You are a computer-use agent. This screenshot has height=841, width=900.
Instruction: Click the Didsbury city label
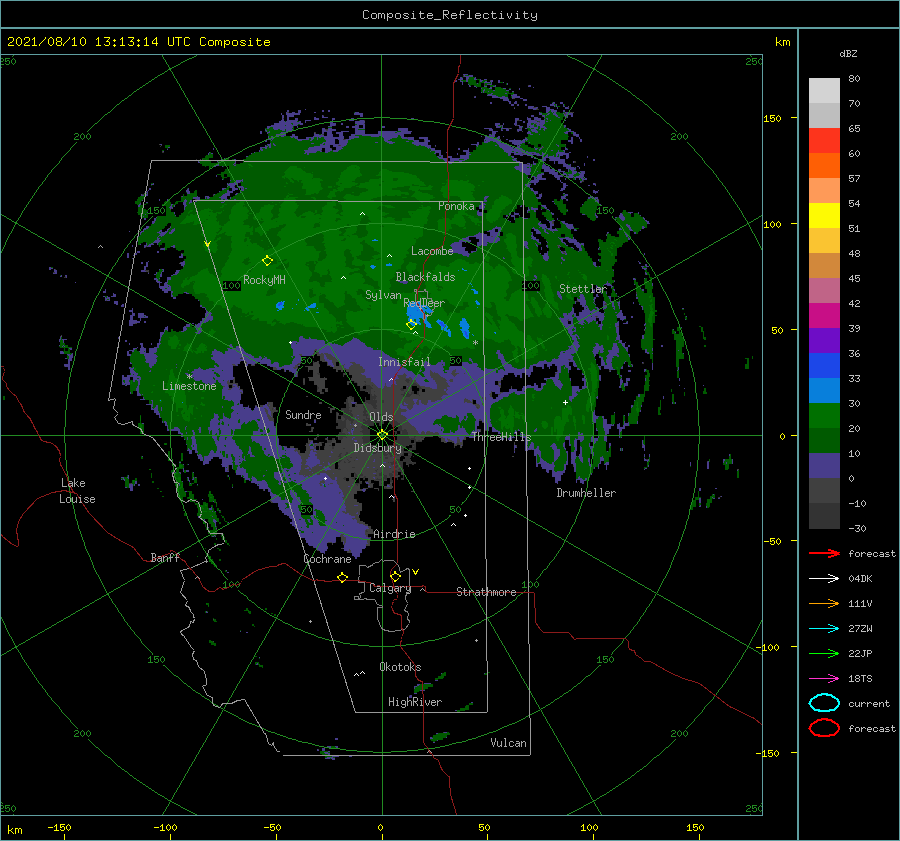[378, 448]
